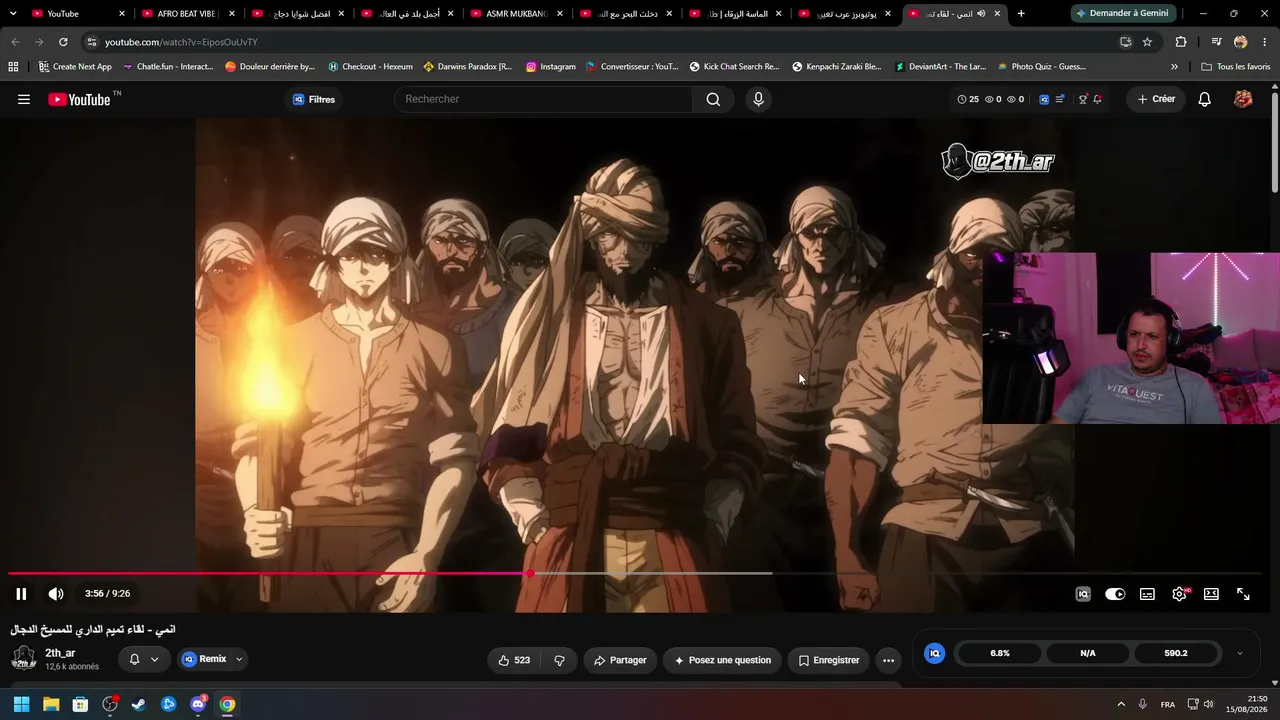
Task: Switch to the أجمل بلد في العالم tab
Action: pos(407,14)
